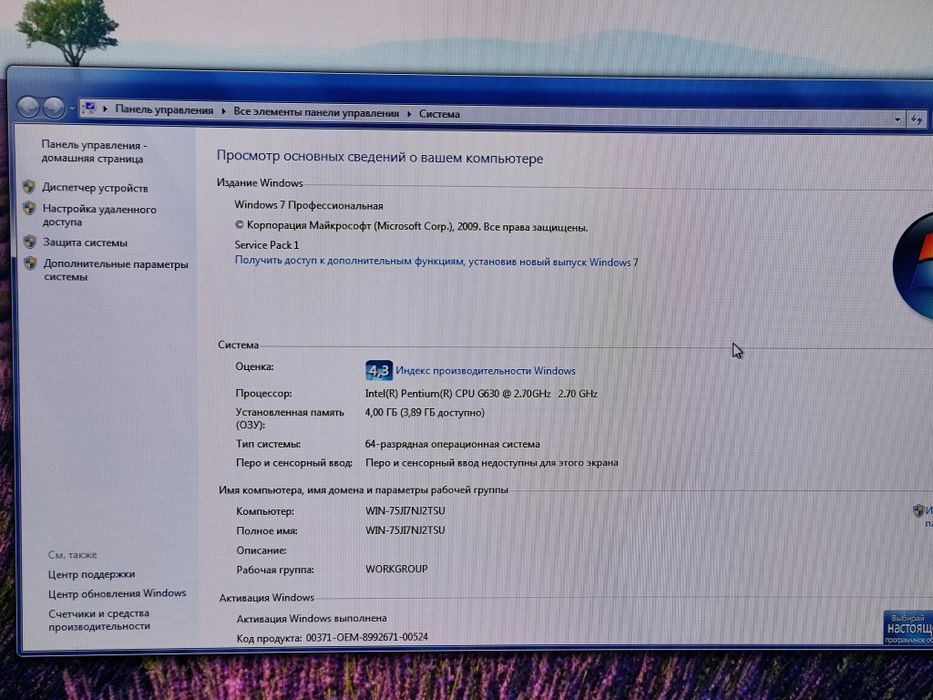933x700 pixels.
Task: Click shield icon beside 'Настройка удаленного доступа'
Action: (29, 208)
